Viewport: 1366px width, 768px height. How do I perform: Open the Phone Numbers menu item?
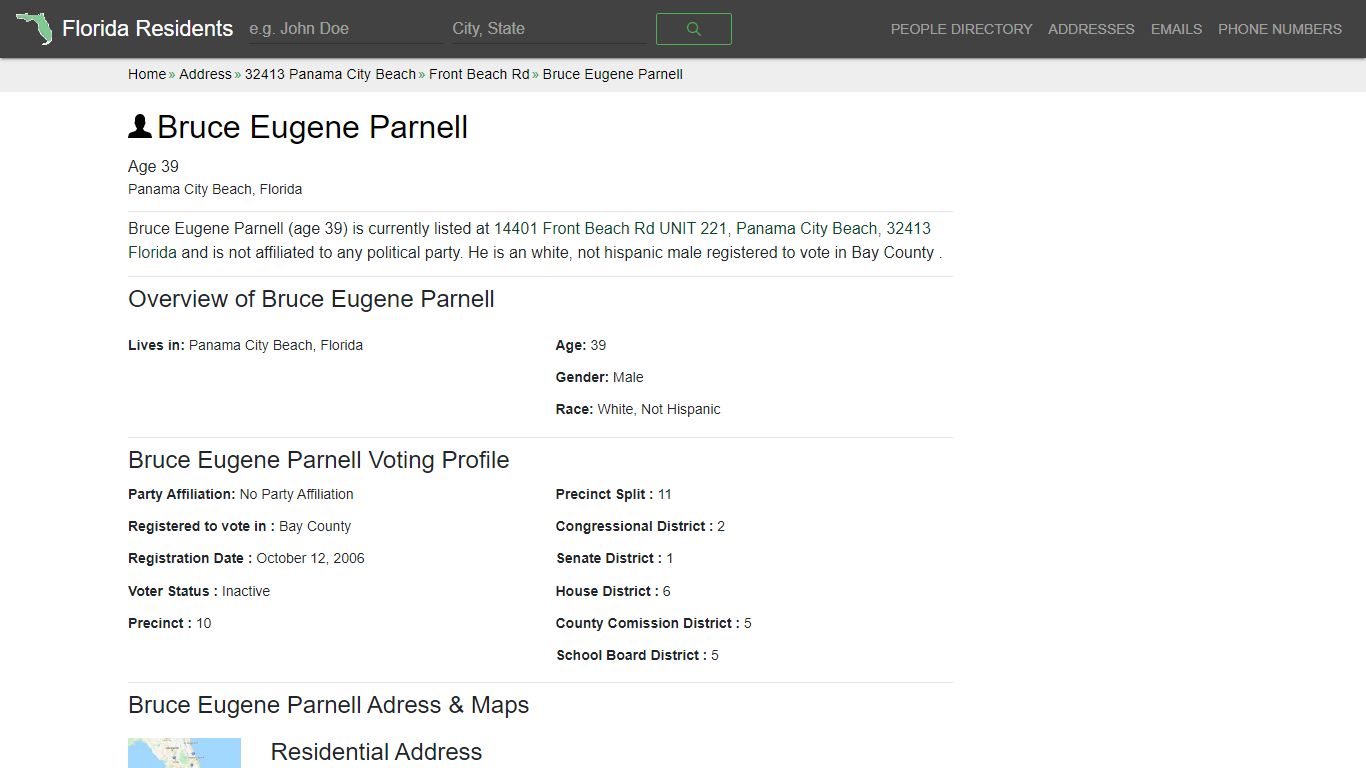1280,29
